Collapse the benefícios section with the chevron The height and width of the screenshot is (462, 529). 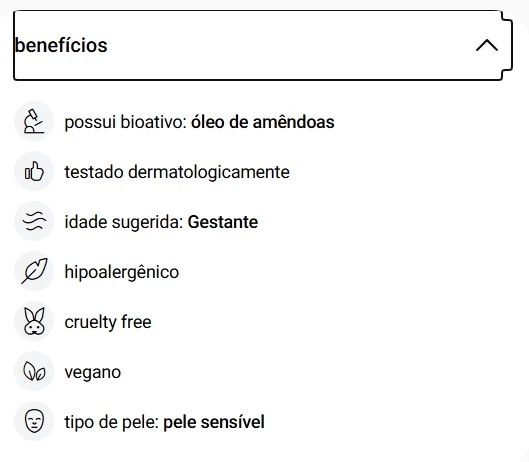pyautogui.click(x=487, y=45)
